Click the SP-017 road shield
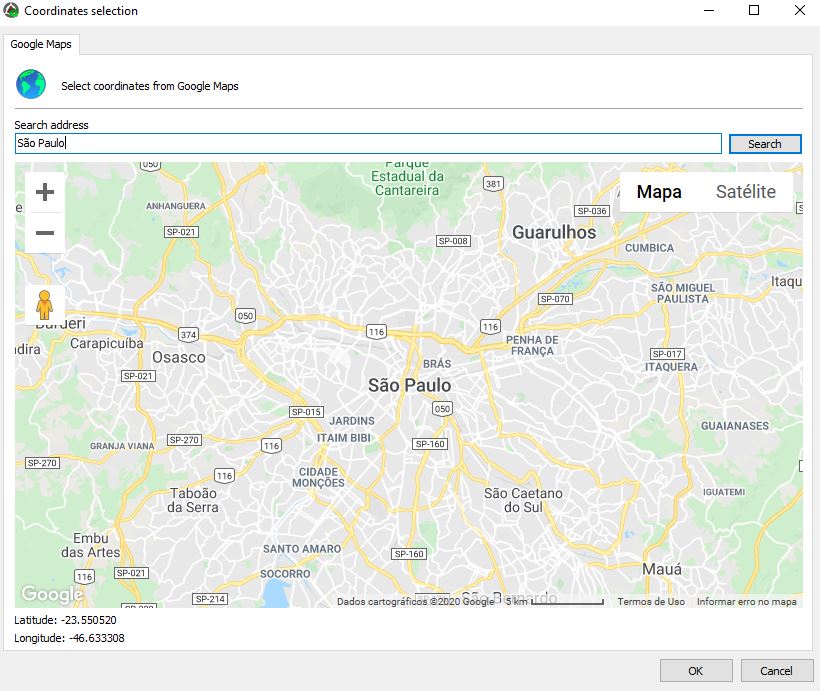 click(x=667, y=354)
